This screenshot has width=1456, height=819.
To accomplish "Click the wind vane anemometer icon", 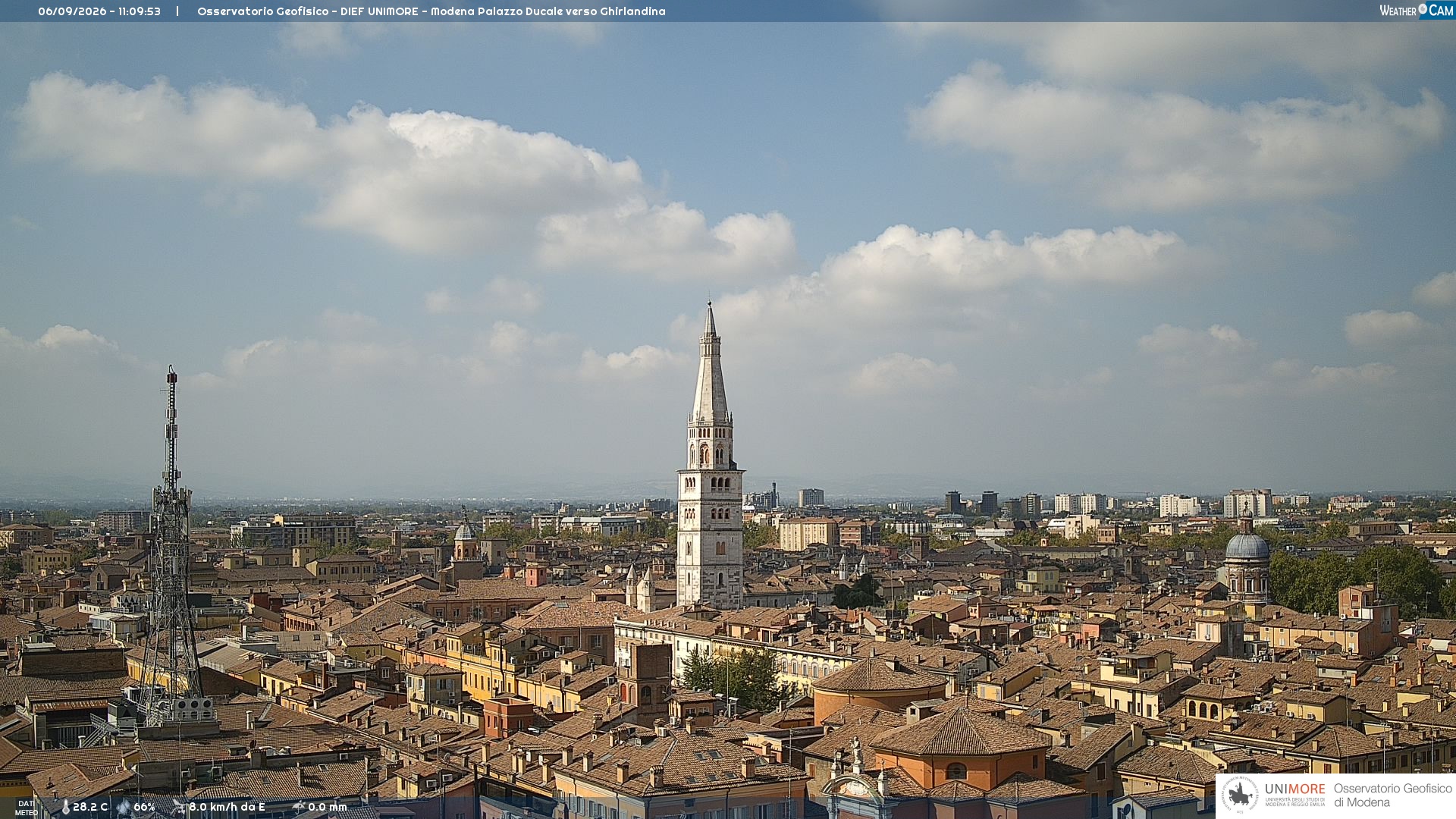I will pyautogui.click(x=179, y=807).
